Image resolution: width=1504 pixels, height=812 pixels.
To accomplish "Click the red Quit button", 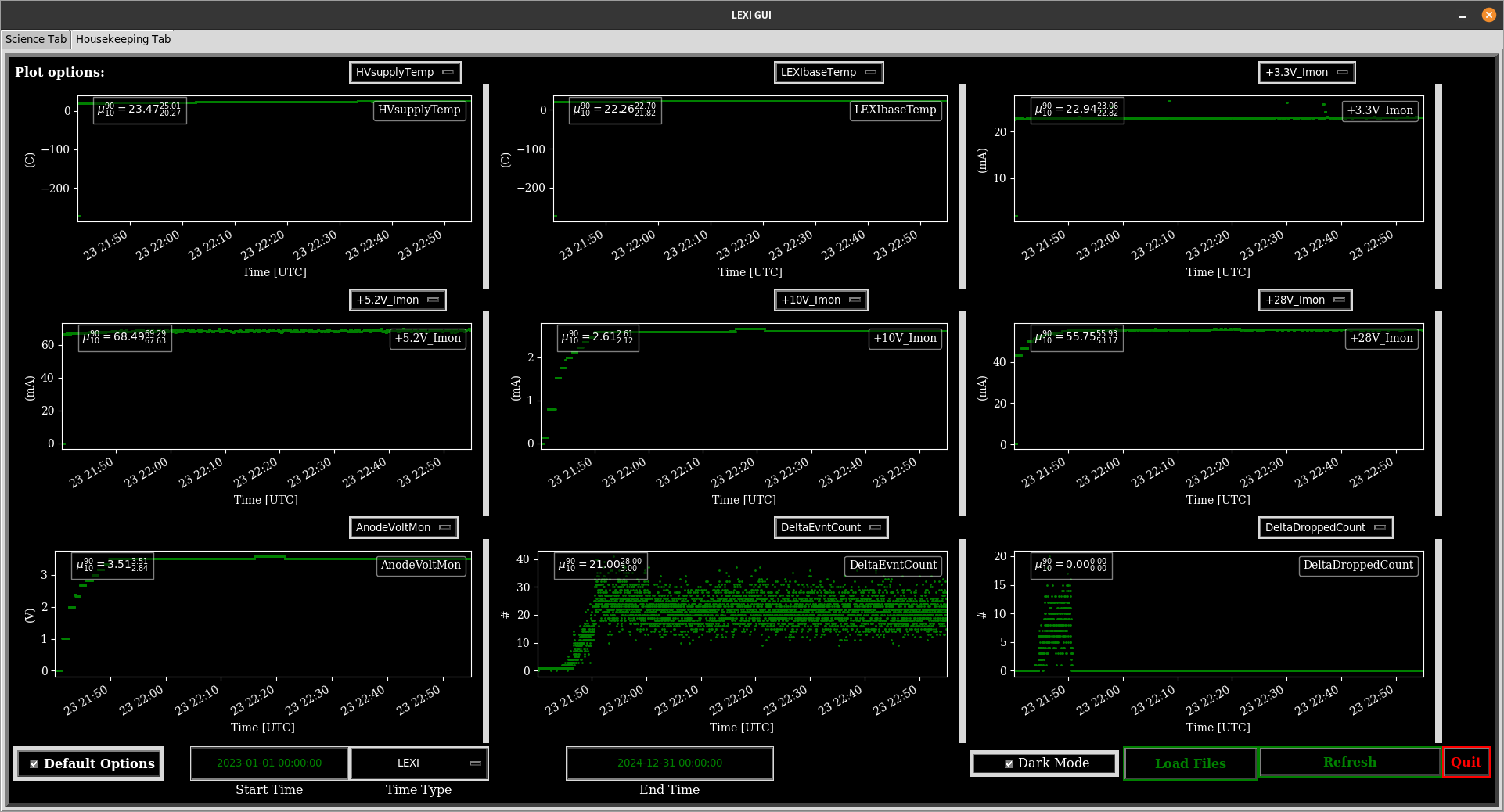I will (1466, 762).
